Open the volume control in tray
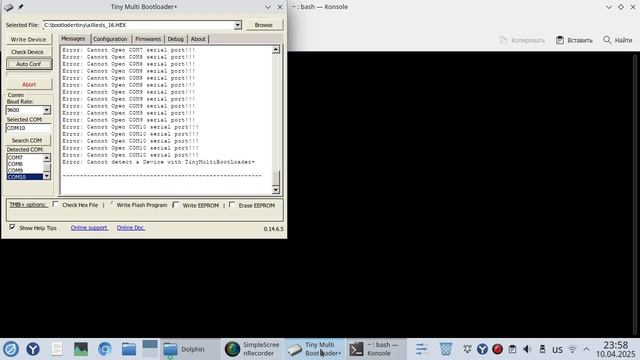 click(527, 349)
